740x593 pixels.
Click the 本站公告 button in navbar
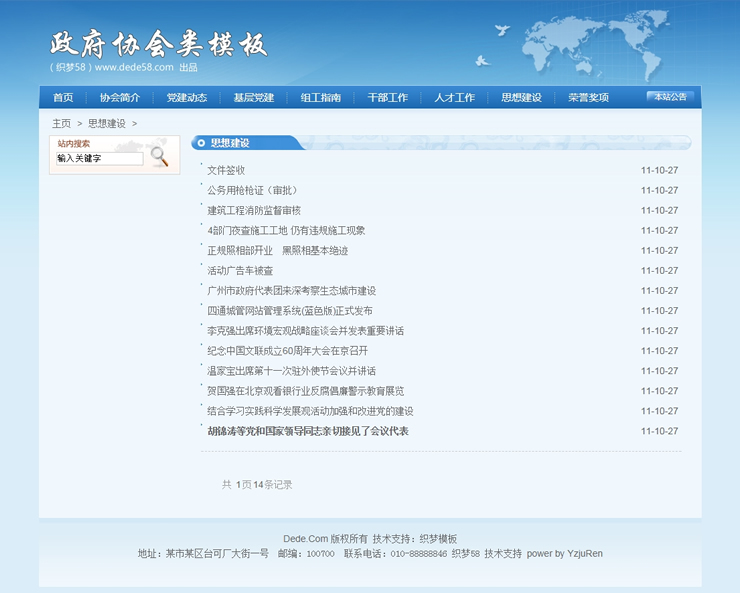click(670, 97)
